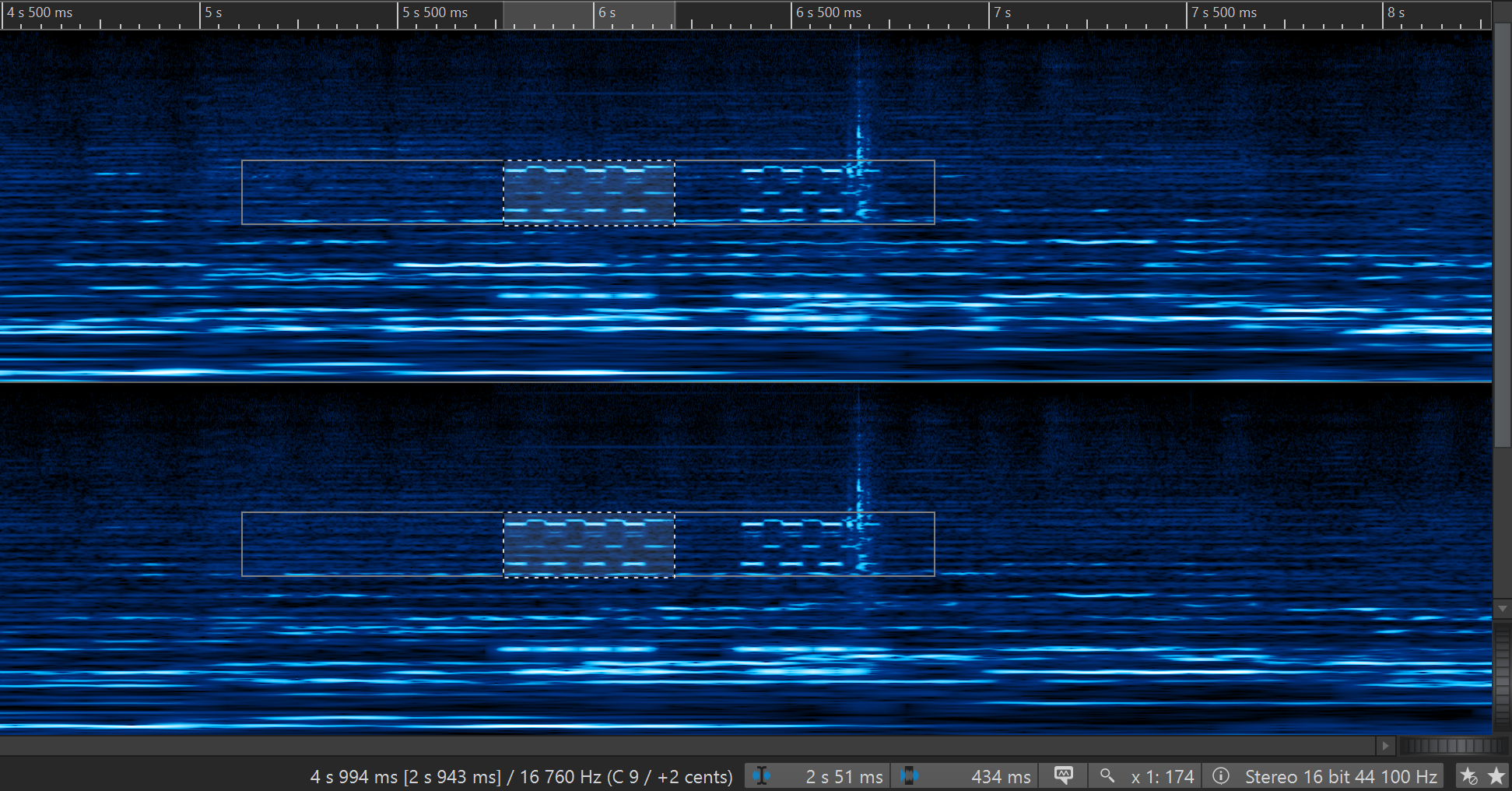
Task: Click the horizontal scrollbar right arrow
Action: pyautogui.click(x=1385, y=746)
